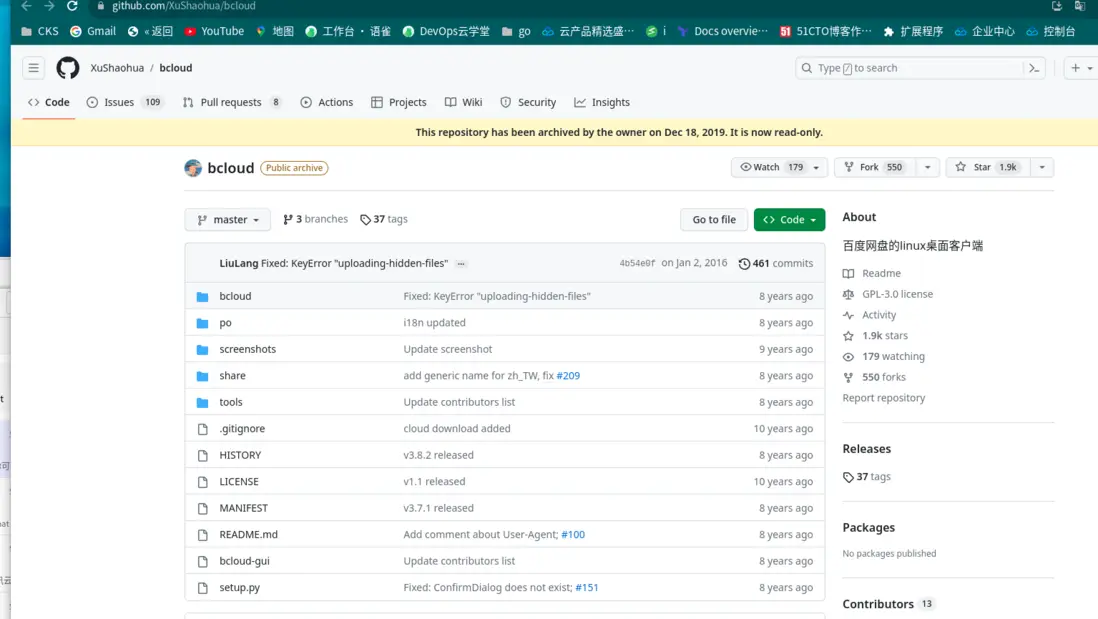Open the HISTORY file

[240, 455]
